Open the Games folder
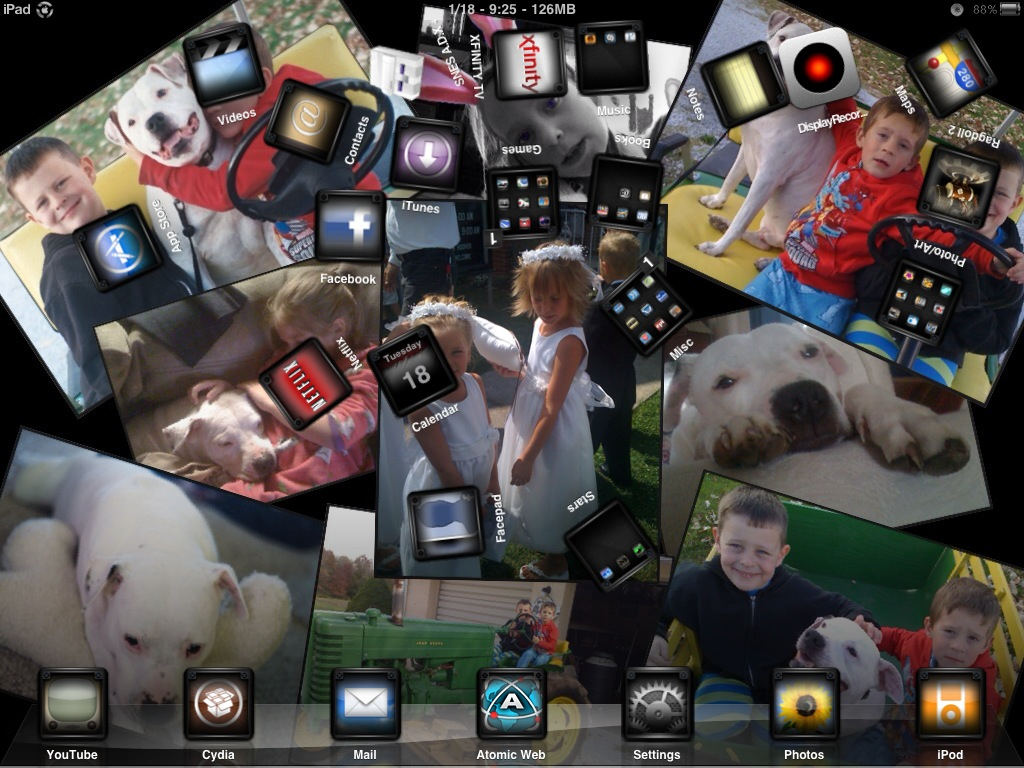The height and width of the screenshot is (768, 1024). coord(522,202)
